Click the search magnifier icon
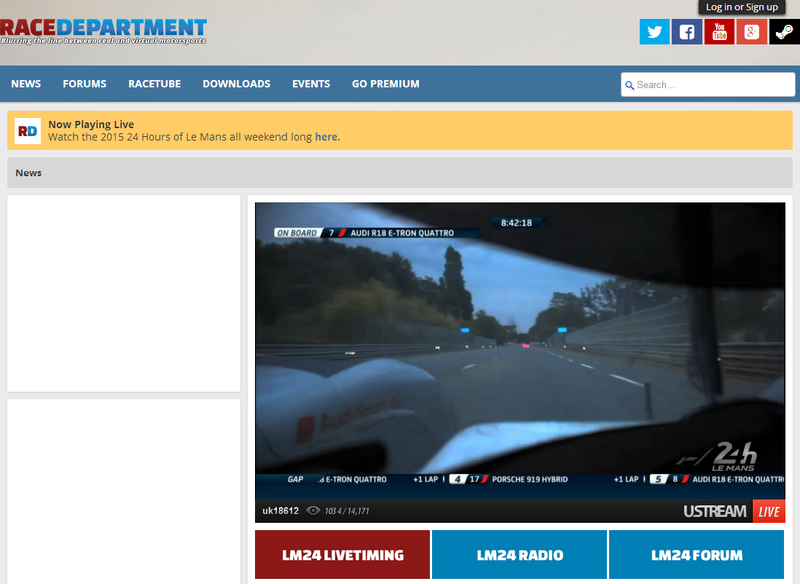The height and width of the screenshot is (584, 800). coord(630,85)
